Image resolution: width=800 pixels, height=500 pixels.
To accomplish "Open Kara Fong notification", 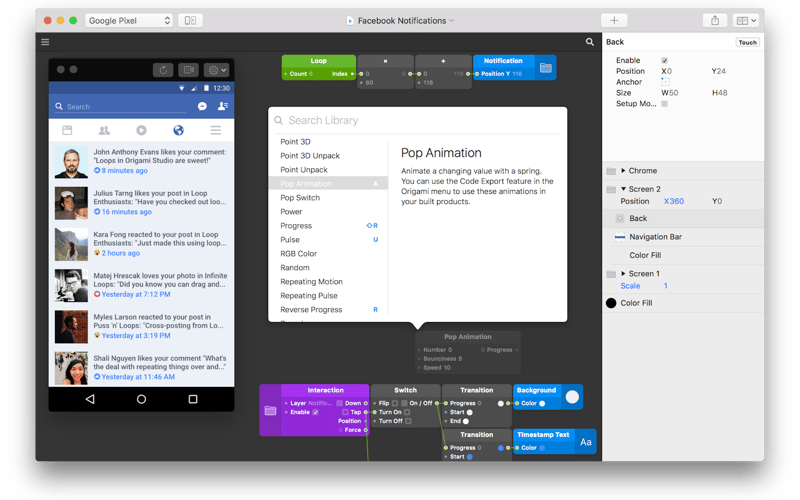I will click(x=141, y=244).
